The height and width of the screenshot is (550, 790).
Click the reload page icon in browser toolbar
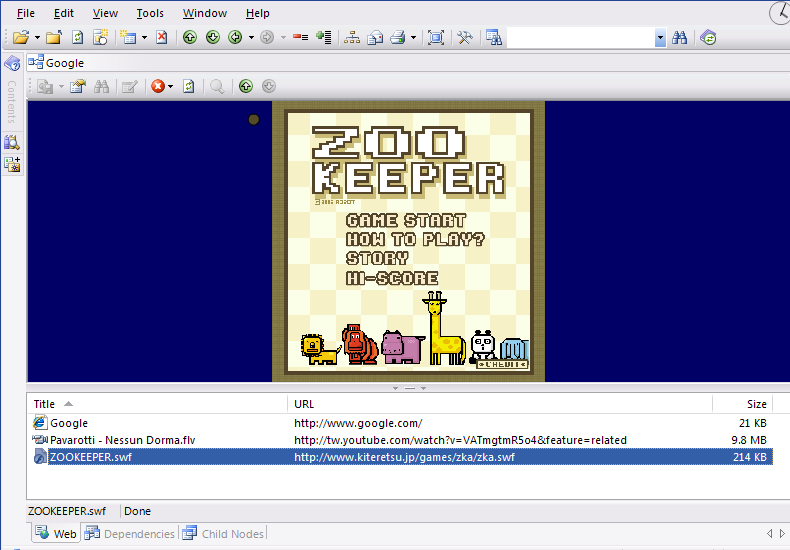189,87
